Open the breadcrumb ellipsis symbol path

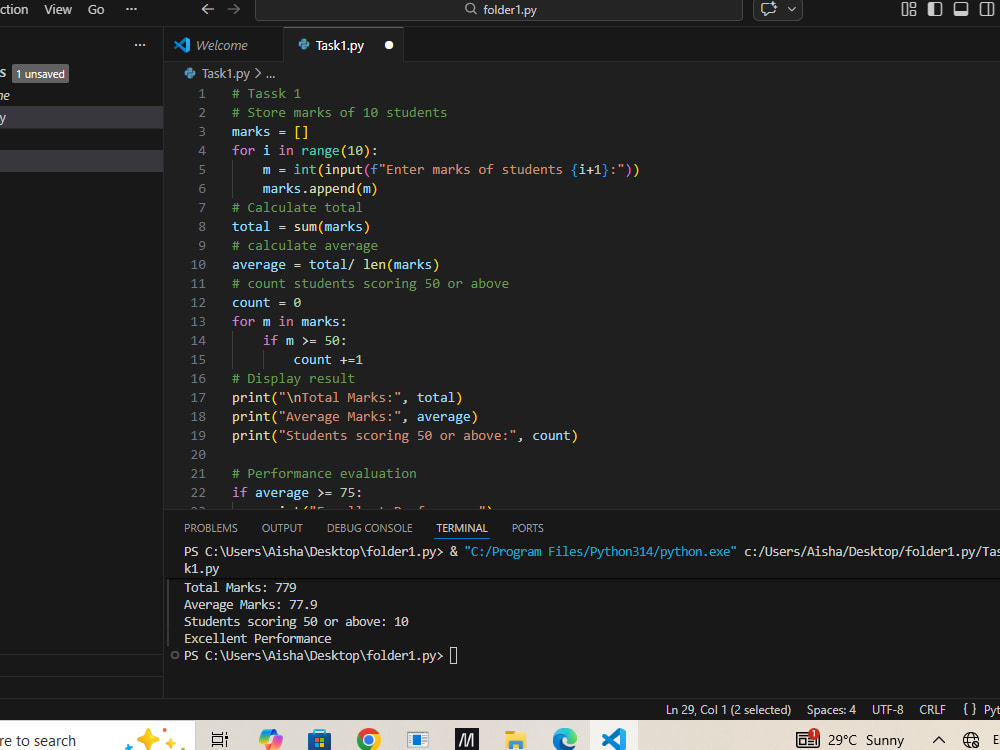click(271, 74)
